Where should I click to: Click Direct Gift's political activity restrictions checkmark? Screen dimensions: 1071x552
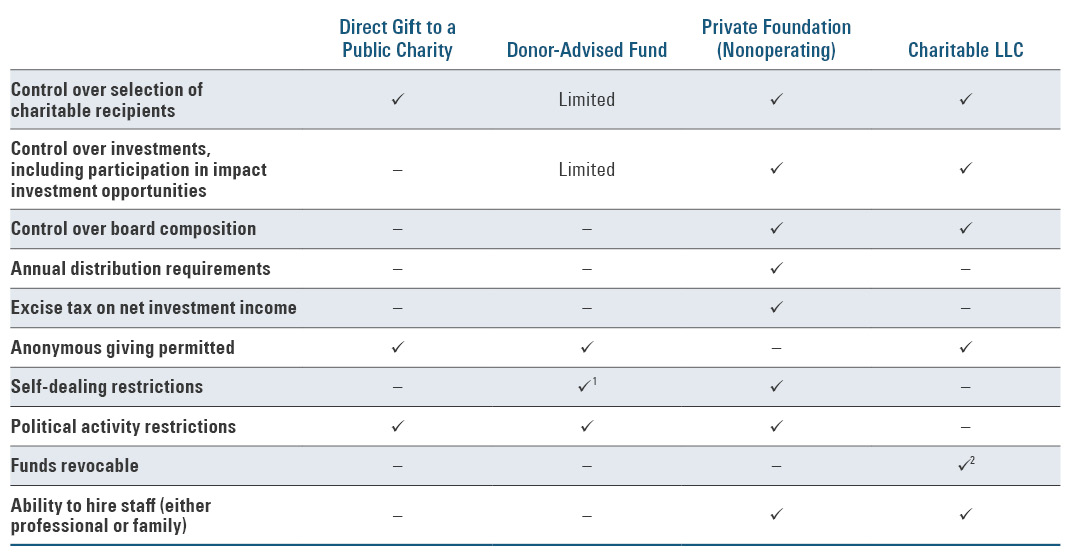(397, 426)
